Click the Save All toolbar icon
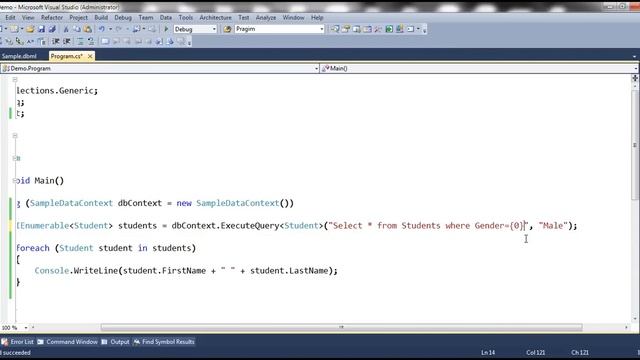Screen dimensions: 640x360 (x=52, y=29)
